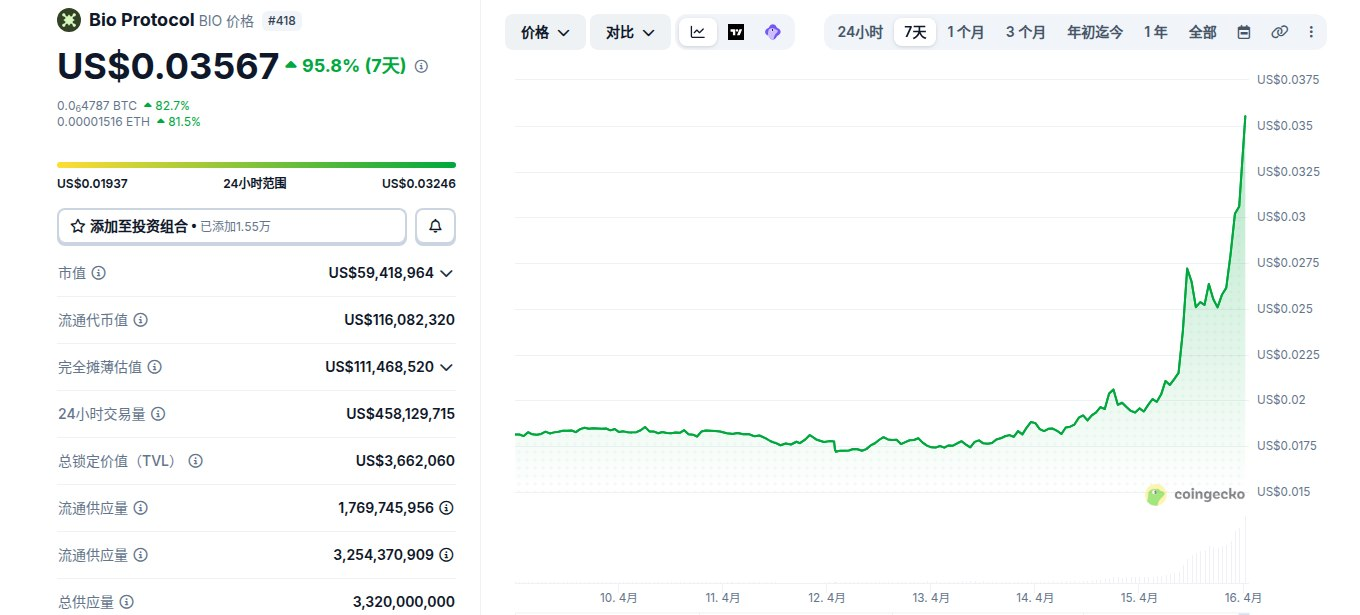This screenshot has width=1360, height=615.
Task: Click info icon right of value 3,254,370,909
Action: [x=447, y=555]
